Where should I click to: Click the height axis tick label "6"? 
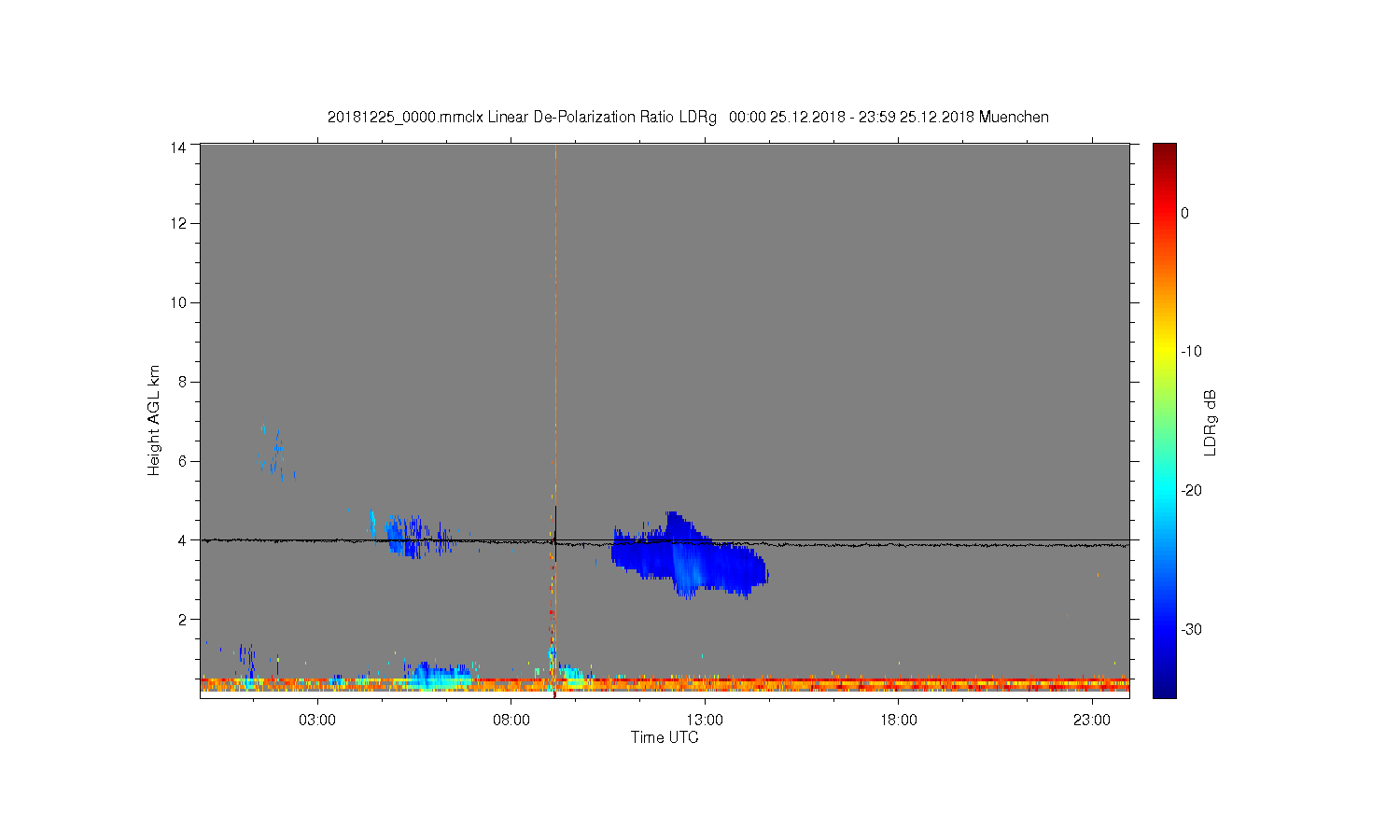(x=183, y=461)
